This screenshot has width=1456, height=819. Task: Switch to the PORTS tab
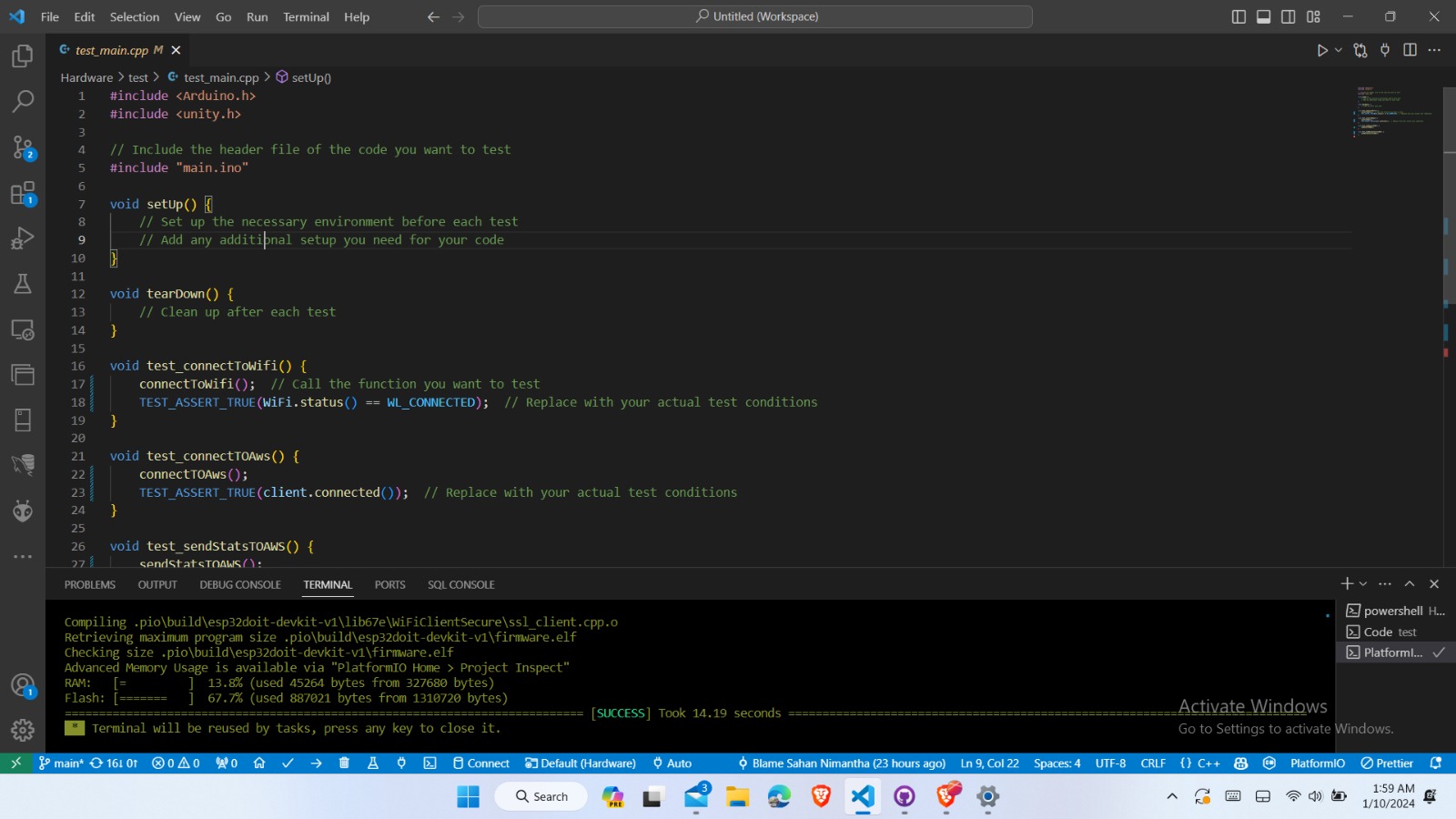click(389, 585)
